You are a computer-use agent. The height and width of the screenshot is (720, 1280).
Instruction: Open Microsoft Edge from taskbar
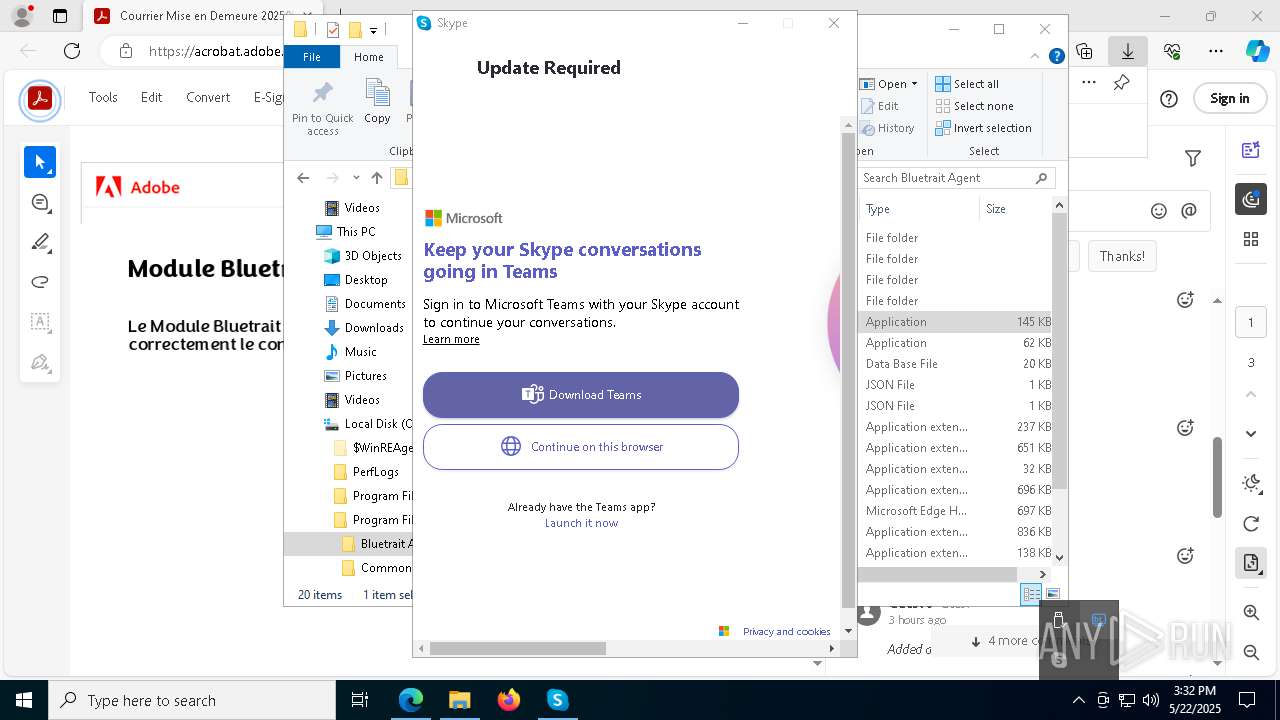click(411, 700)
